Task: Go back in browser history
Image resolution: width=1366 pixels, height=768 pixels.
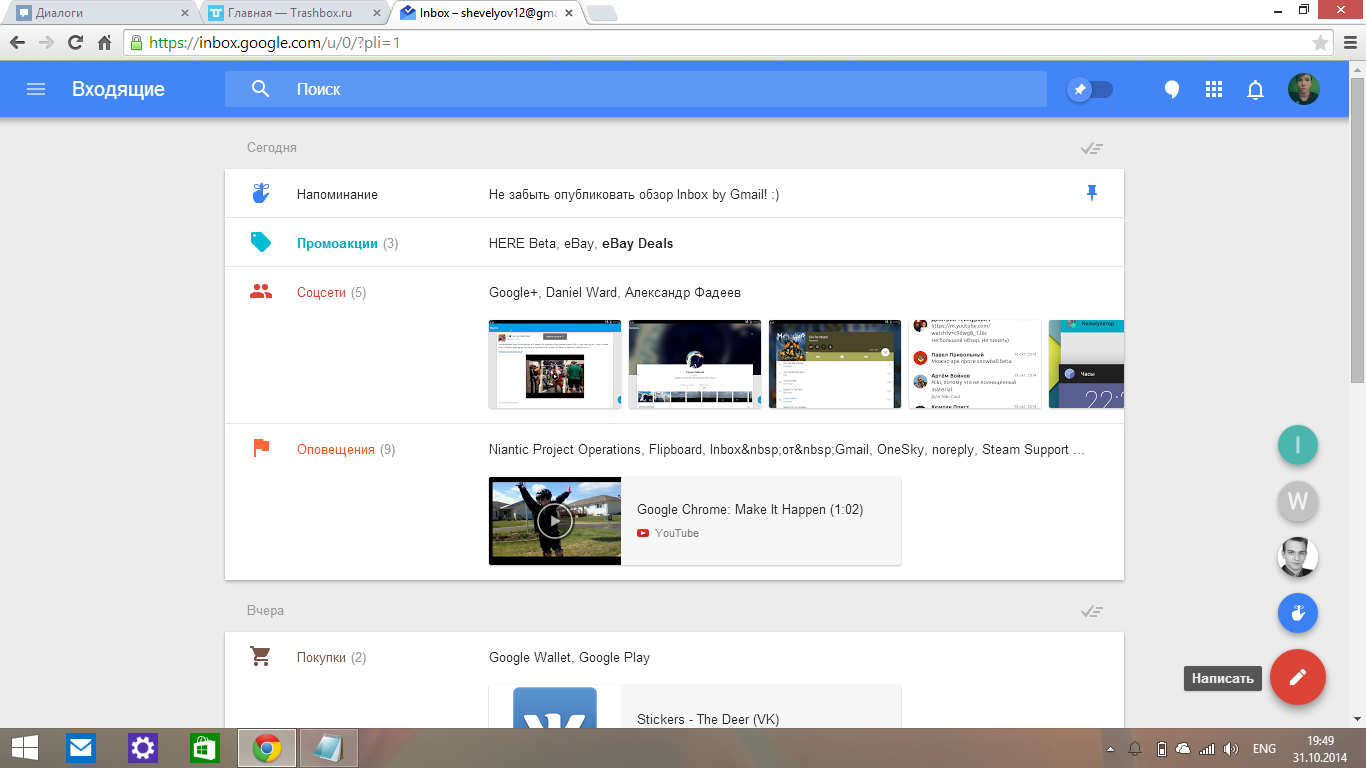Action: pos(17,43)
